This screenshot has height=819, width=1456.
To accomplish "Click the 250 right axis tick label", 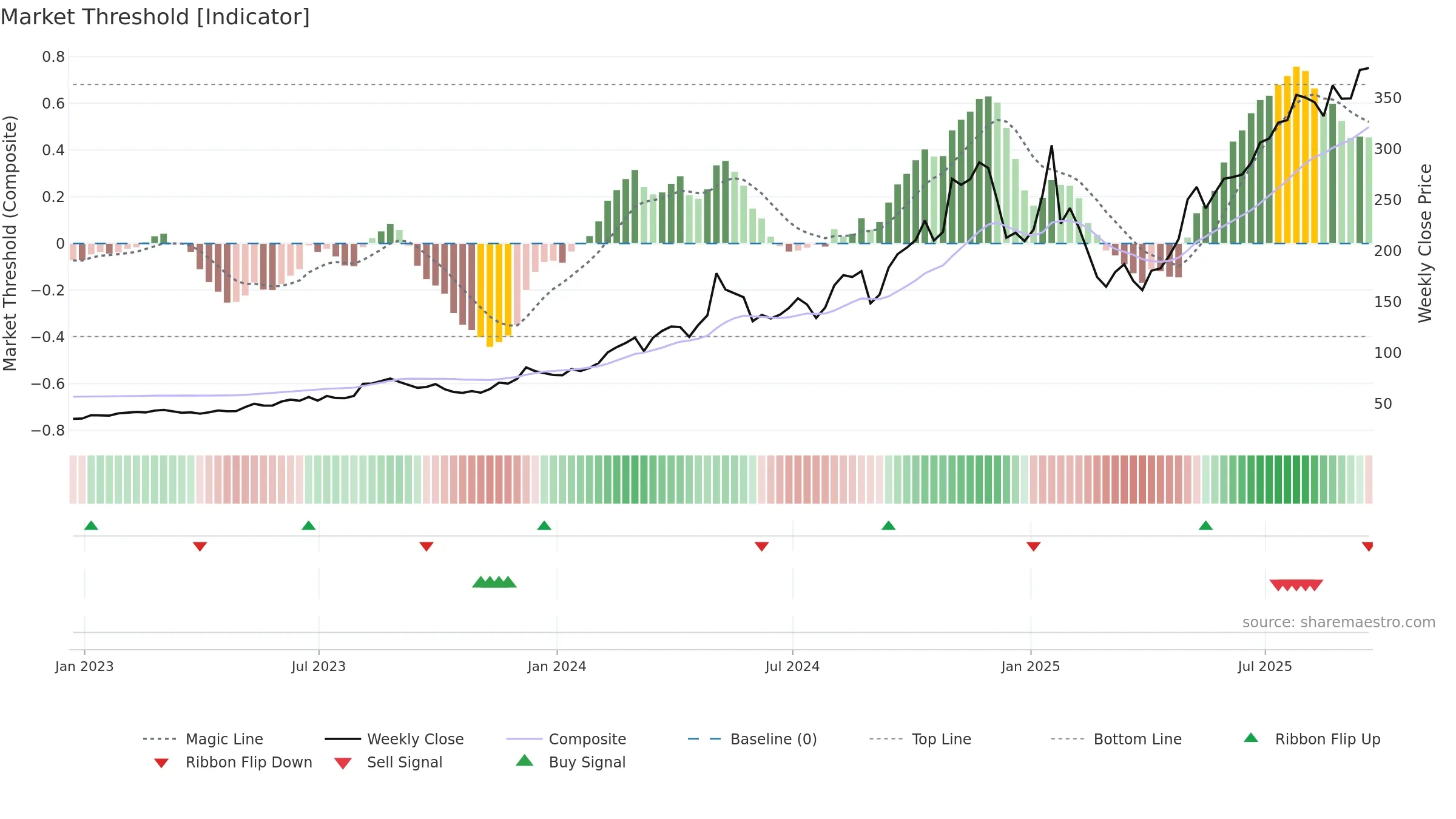I will [1388, 200].
